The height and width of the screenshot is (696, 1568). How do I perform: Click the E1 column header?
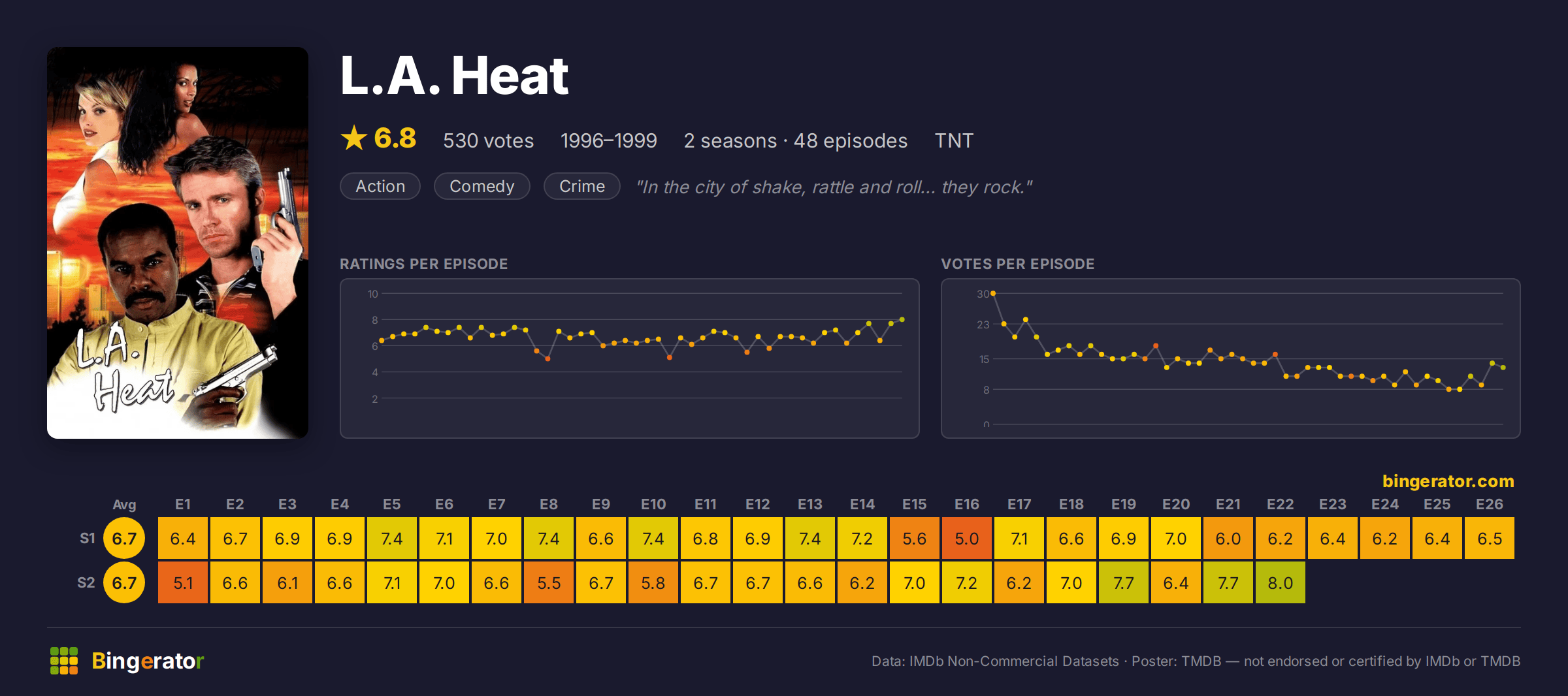183,504
